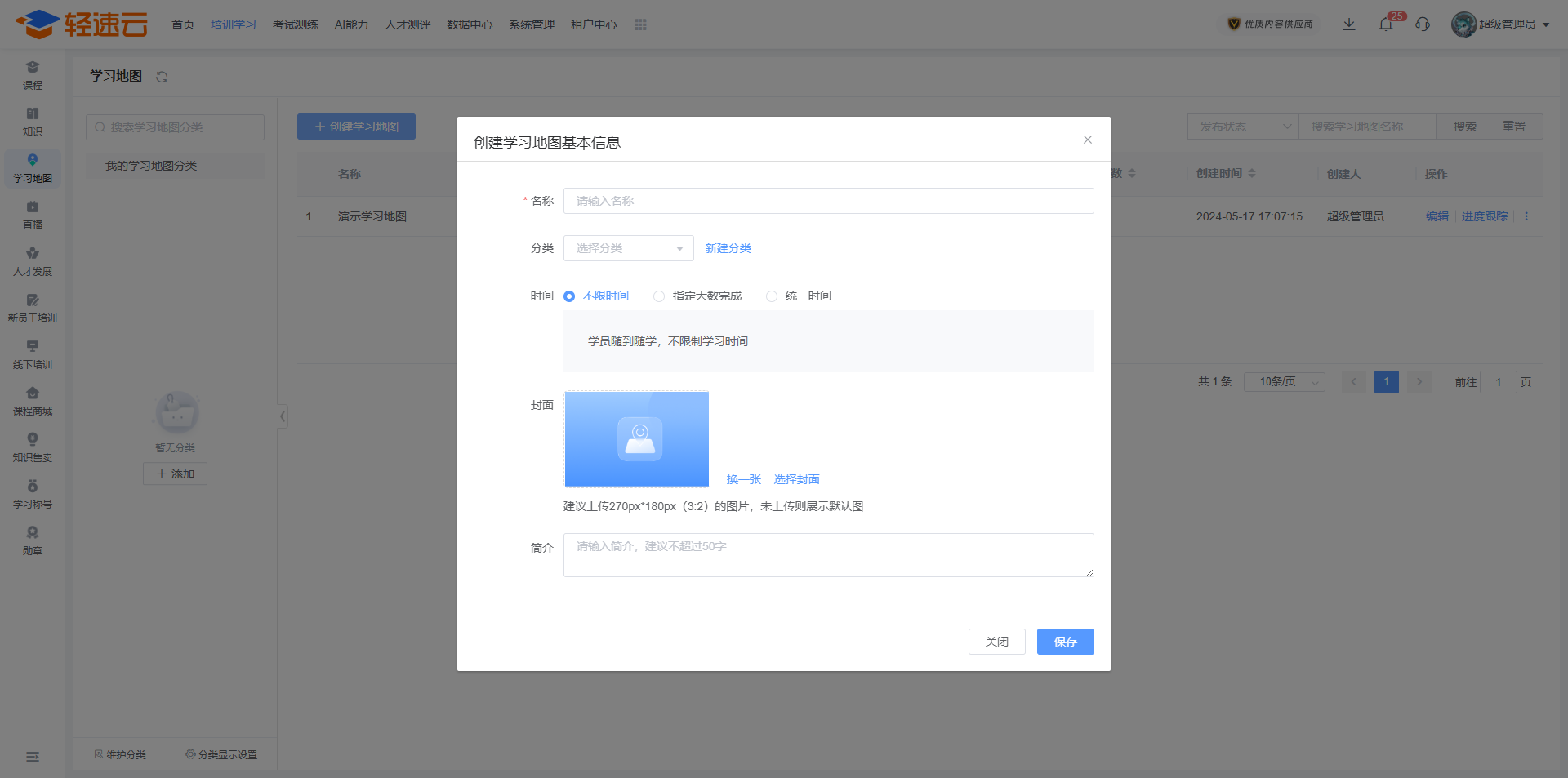Viewport: 1568px width, 778px height.
Task: Open the customer service headset icon
Action: [x=1423, y=24]
